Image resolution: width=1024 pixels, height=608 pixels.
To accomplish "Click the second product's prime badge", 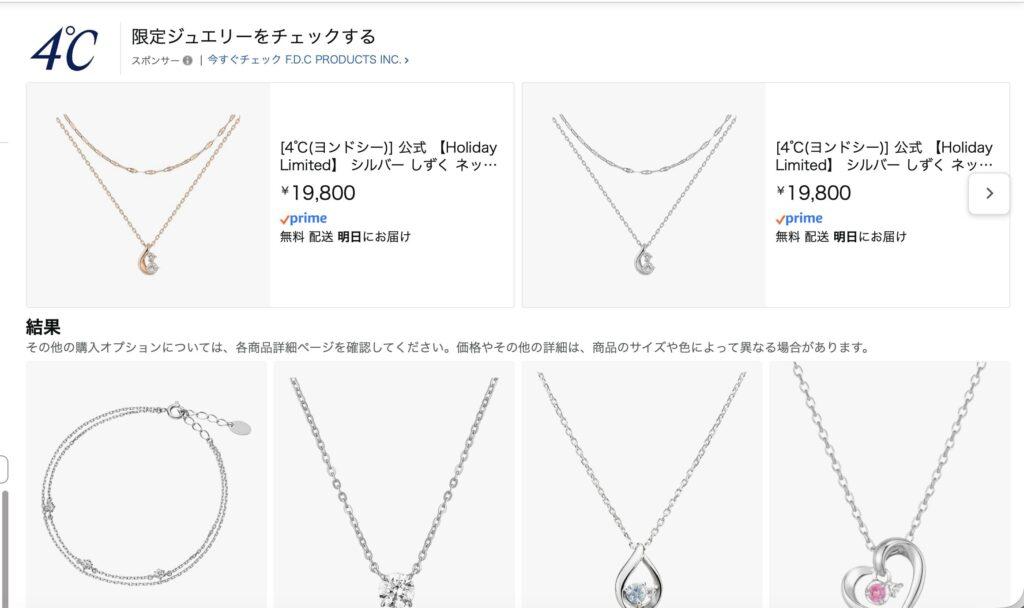I will (x=799, y=218).
